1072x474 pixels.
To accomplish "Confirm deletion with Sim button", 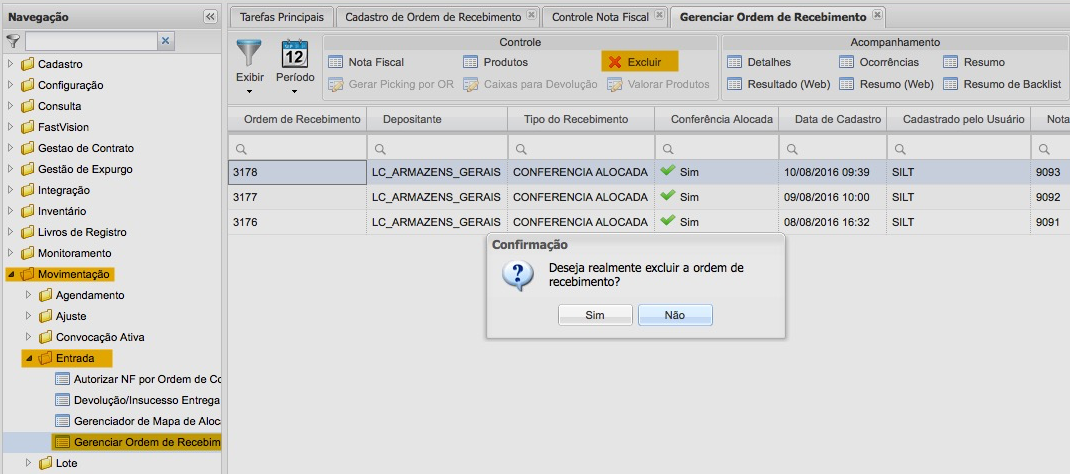I will (x=595, y=315).
